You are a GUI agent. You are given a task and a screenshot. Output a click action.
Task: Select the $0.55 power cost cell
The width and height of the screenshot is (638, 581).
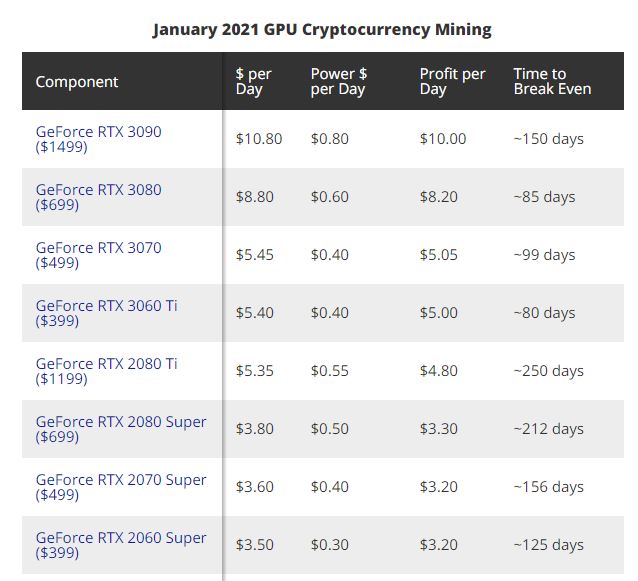(330, 371)
